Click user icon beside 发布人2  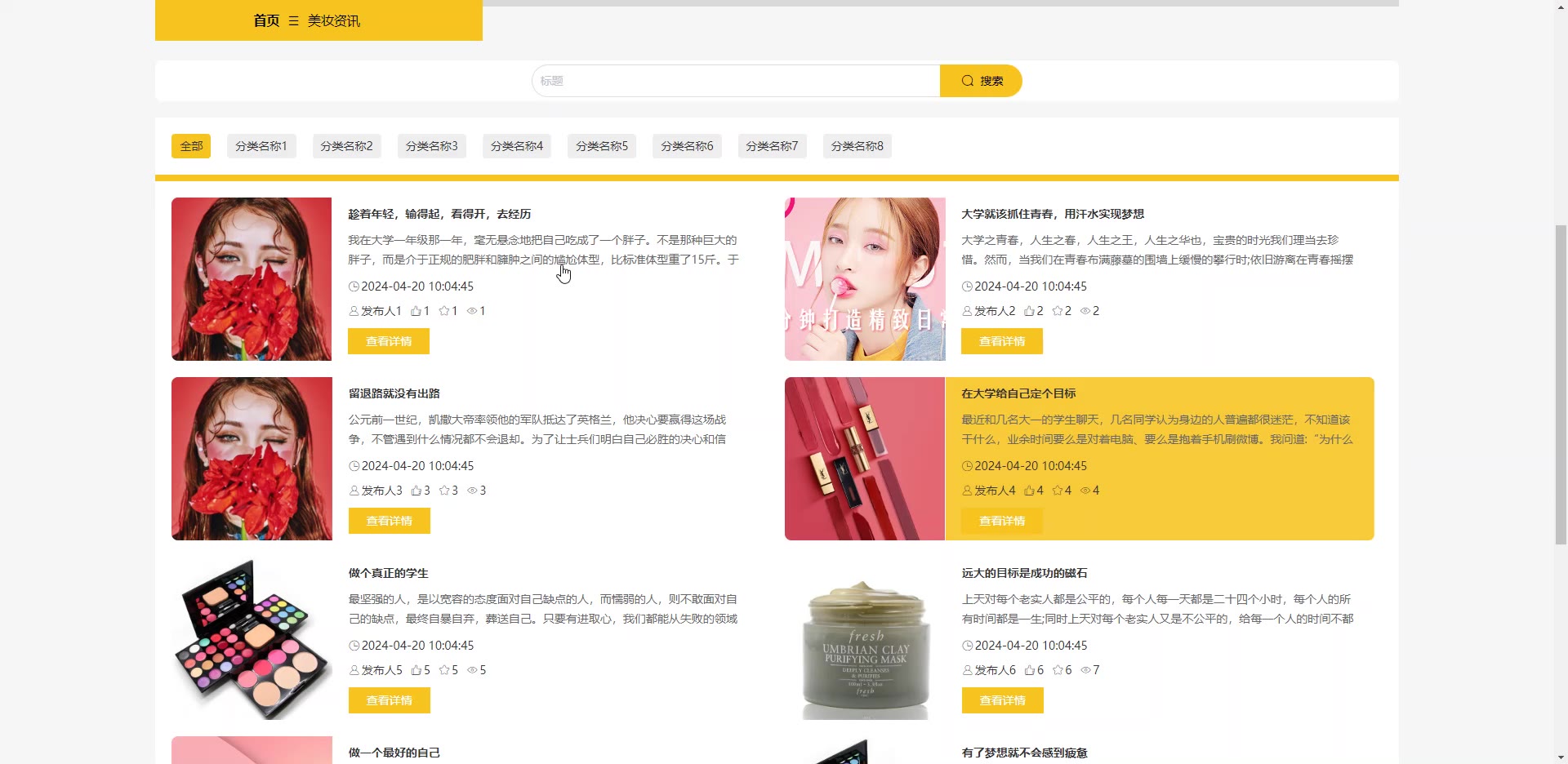(x=967, y=311)
